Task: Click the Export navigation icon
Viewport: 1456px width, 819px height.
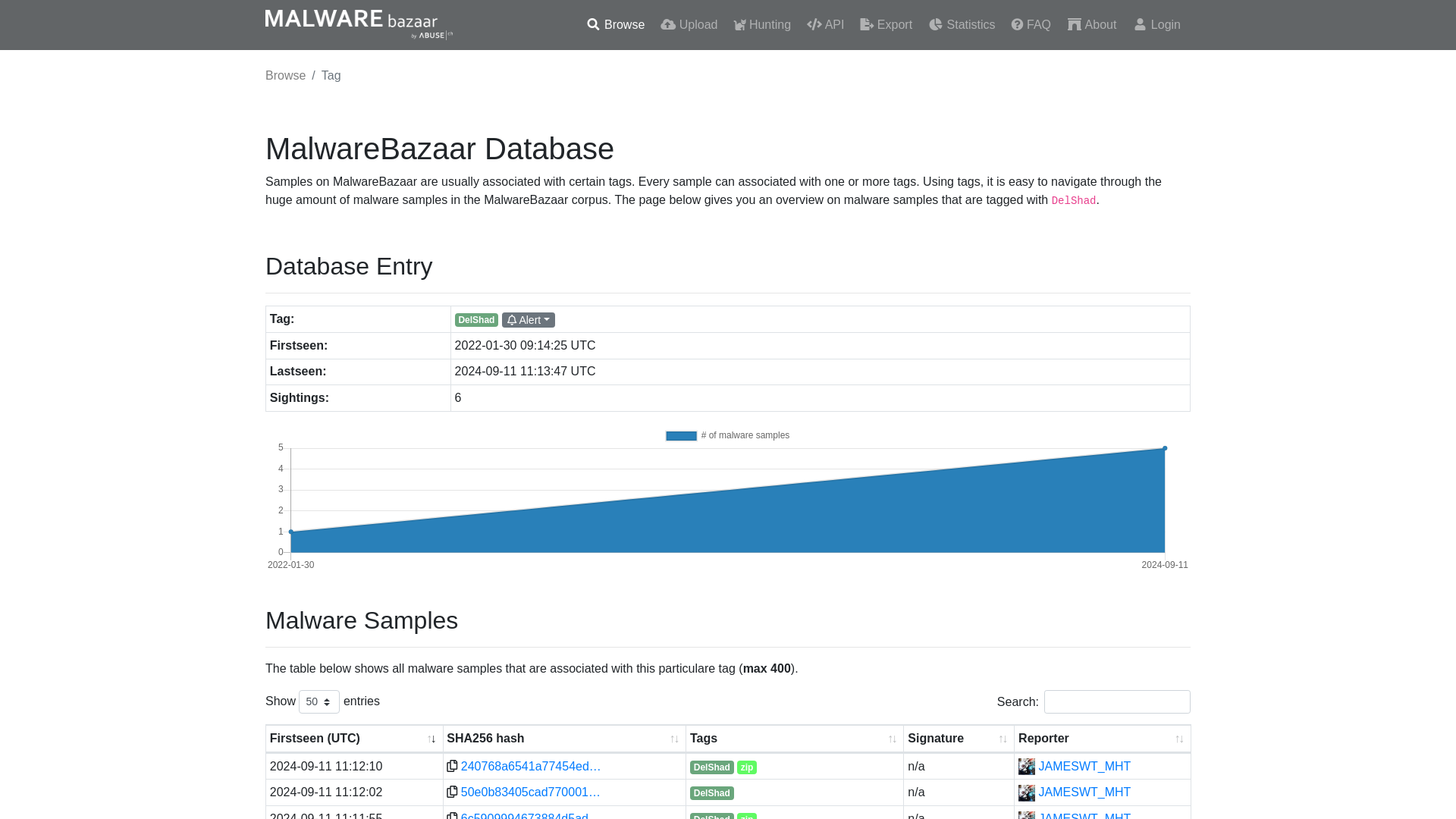Action: [866, 24]
